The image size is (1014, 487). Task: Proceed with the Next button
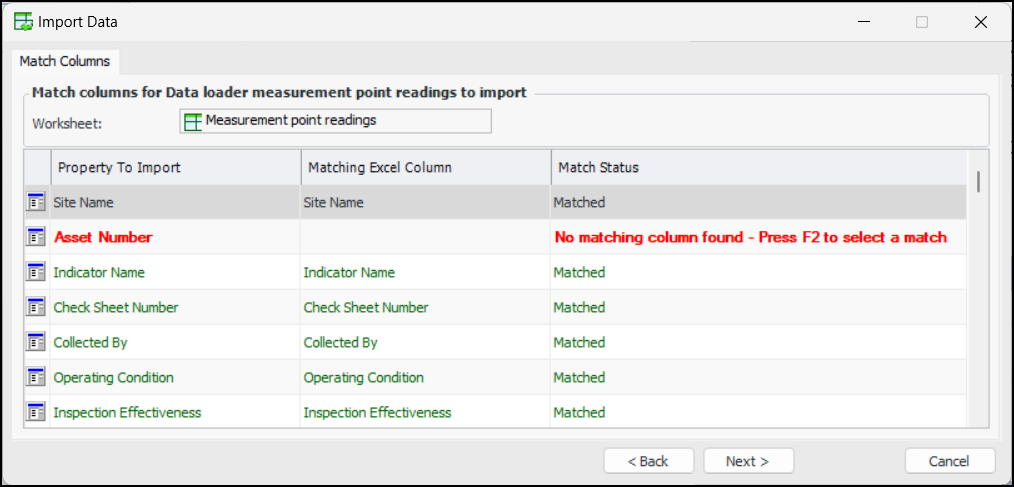(748, 461)
